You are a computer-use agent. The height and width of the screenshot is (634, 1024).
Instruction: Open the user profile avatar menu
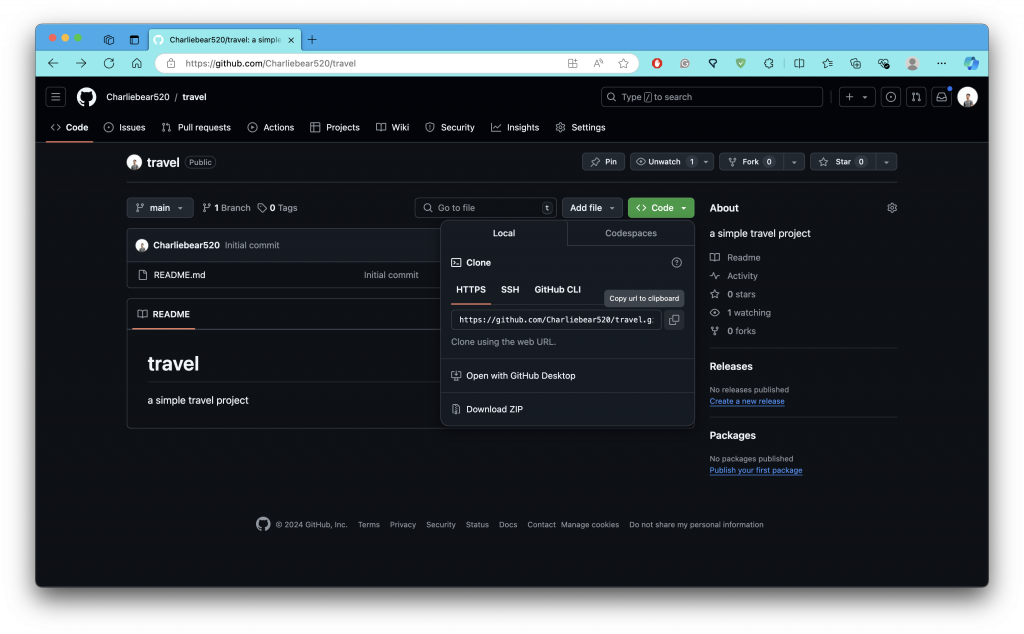point(967,97)
